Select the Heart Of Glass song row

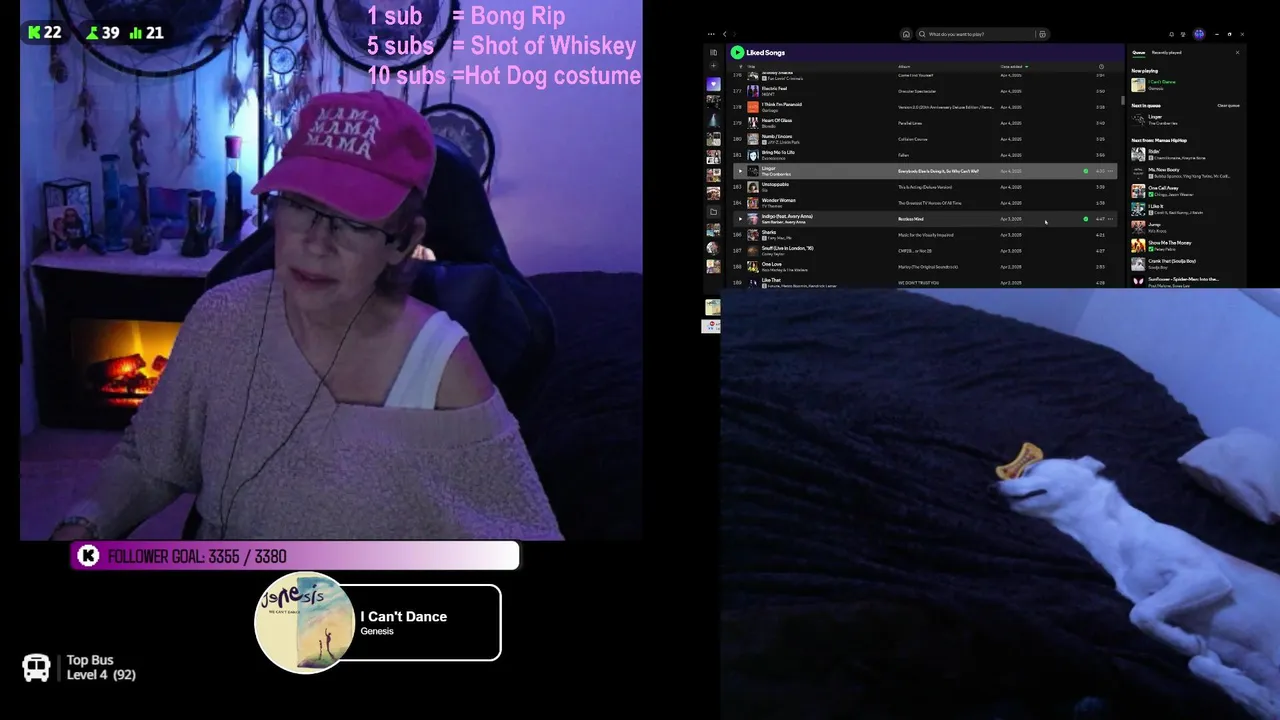pos(925,123)
